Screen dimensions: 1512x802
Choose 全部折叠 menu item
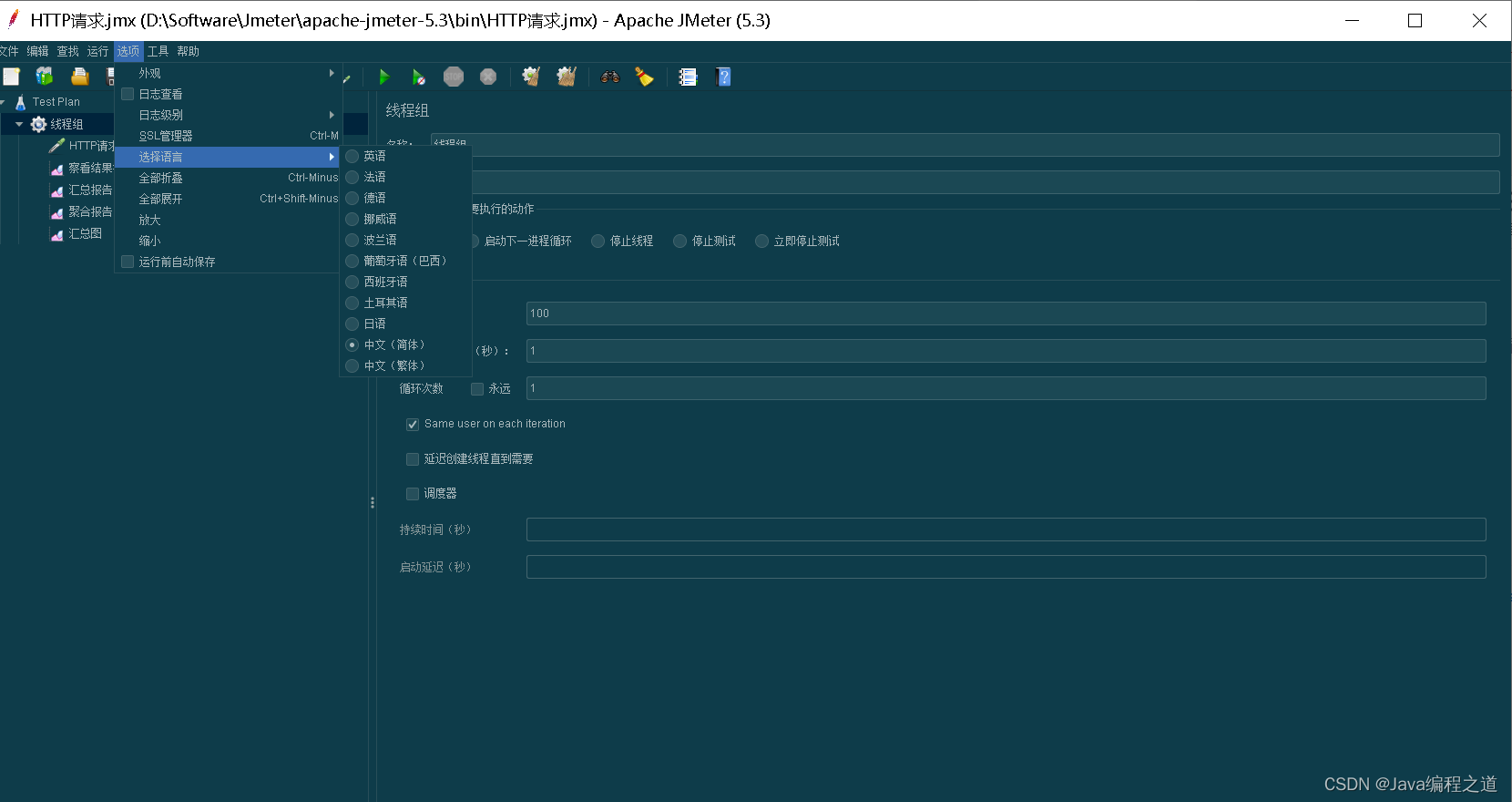[x=228, y=178]
